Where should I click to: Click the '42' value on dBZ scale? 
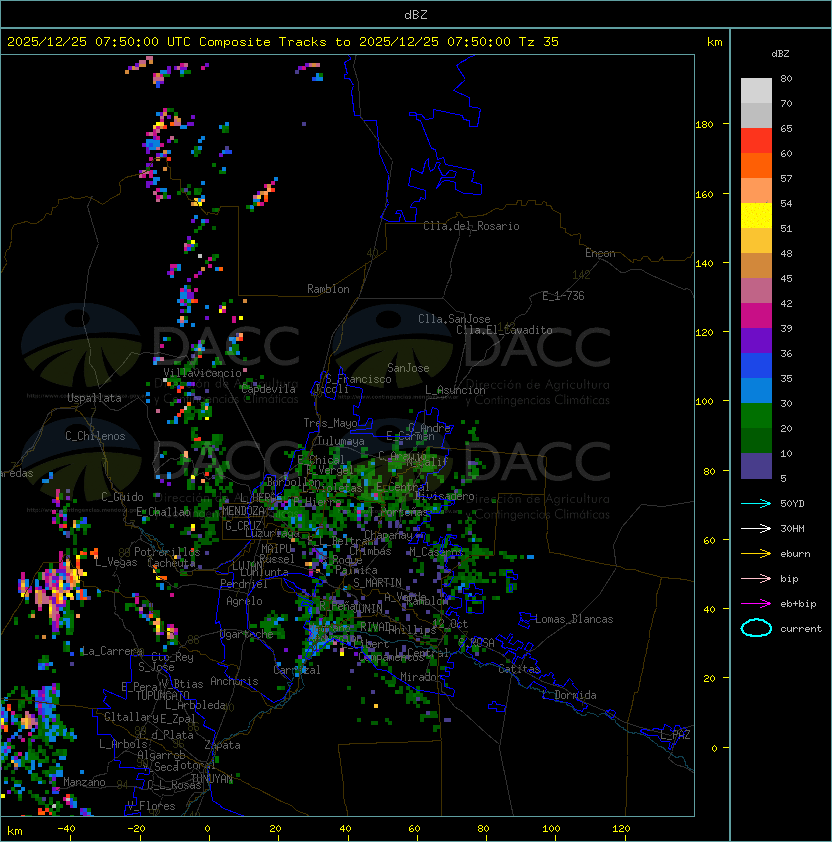(786, 303)
